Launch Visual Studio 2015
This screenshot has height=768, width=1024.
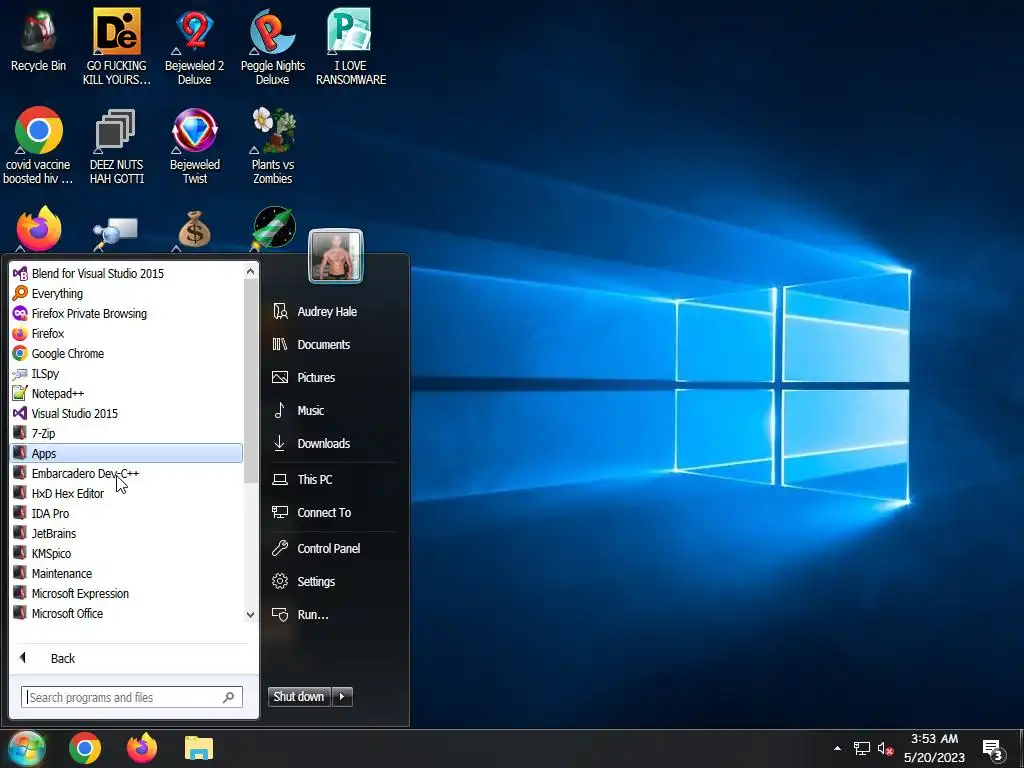(127, 413)
